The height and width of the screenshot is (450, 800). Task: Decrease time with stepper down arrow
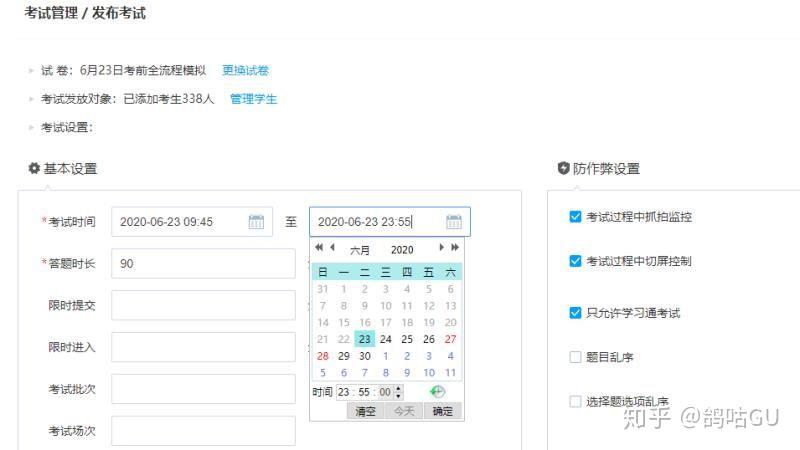click(398, 396)
